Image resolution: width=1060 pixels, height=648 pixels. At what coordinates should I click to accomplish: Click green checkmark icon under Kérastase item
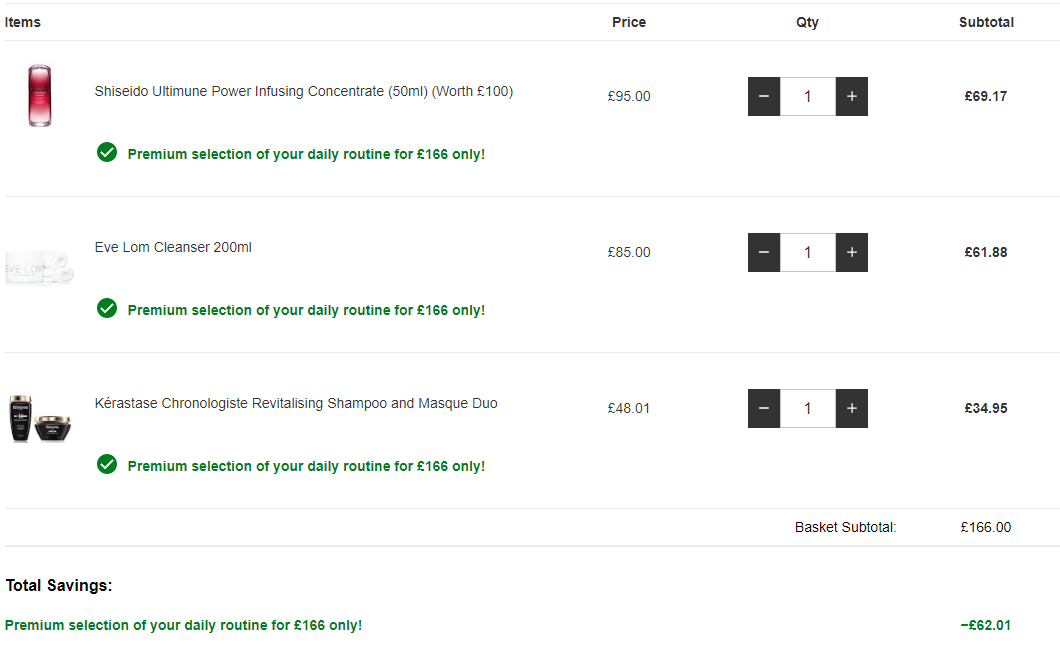click(107, 465)
